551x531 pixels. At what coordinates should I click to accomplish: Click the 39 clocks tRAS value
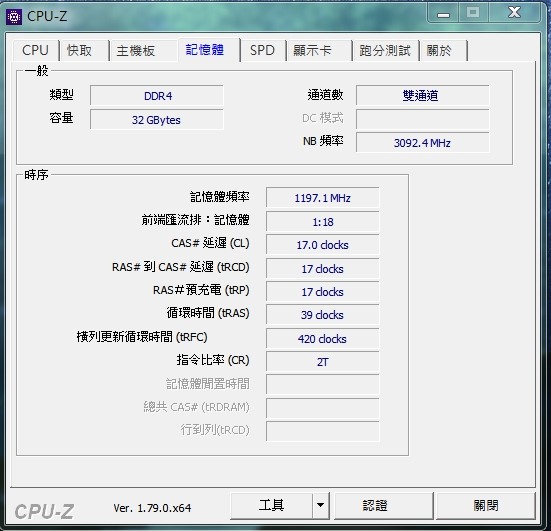tap(323, 315)
